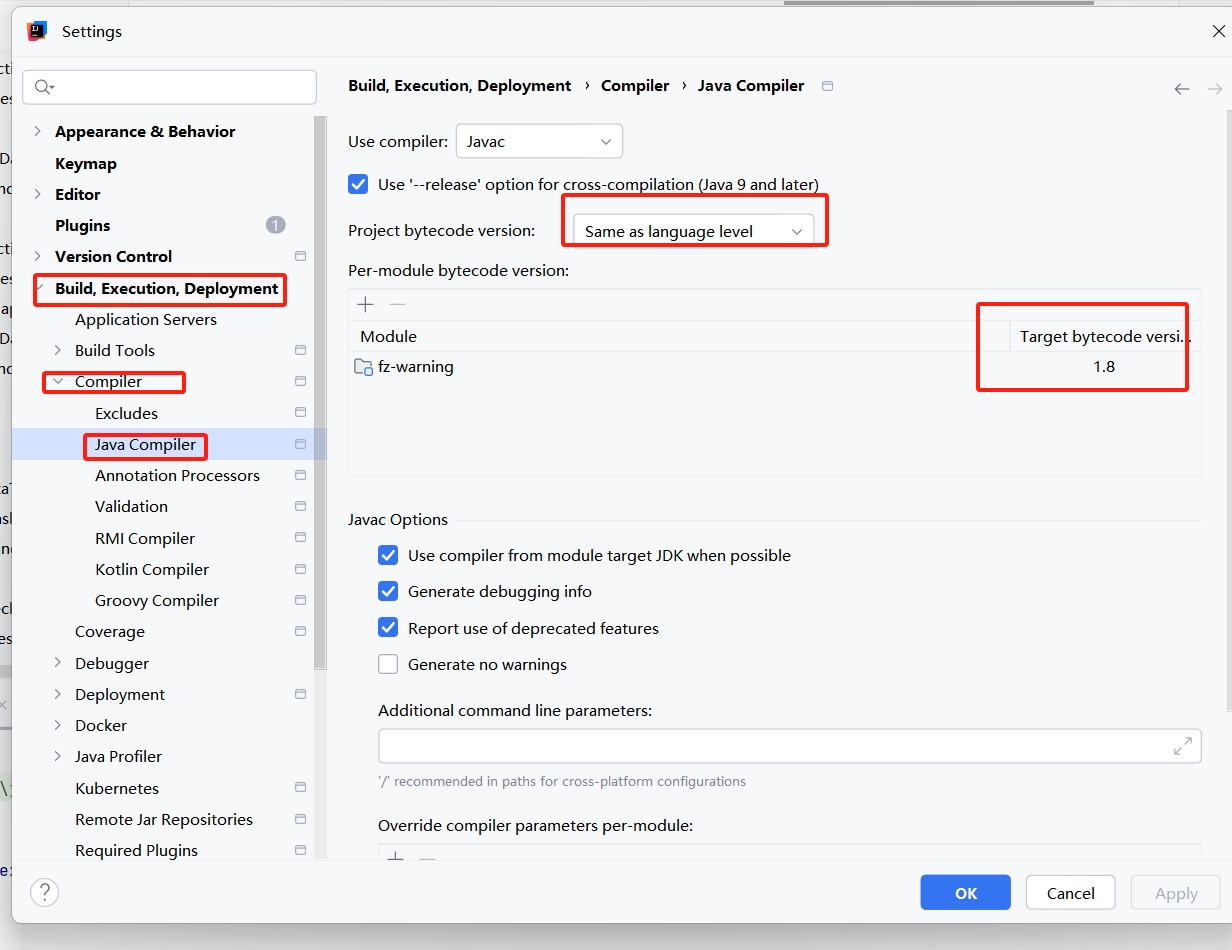
Task: Open Application Servers settings page
Action: tap(146, 319)
